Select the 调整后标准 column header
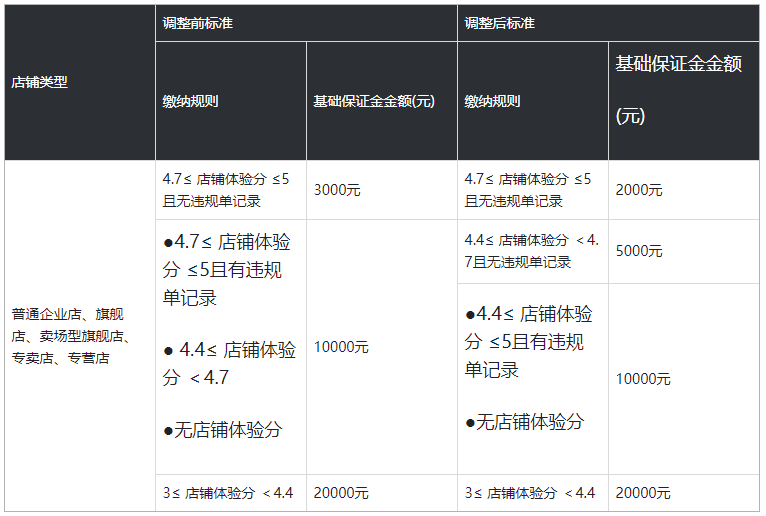 (x=500, y=22)
